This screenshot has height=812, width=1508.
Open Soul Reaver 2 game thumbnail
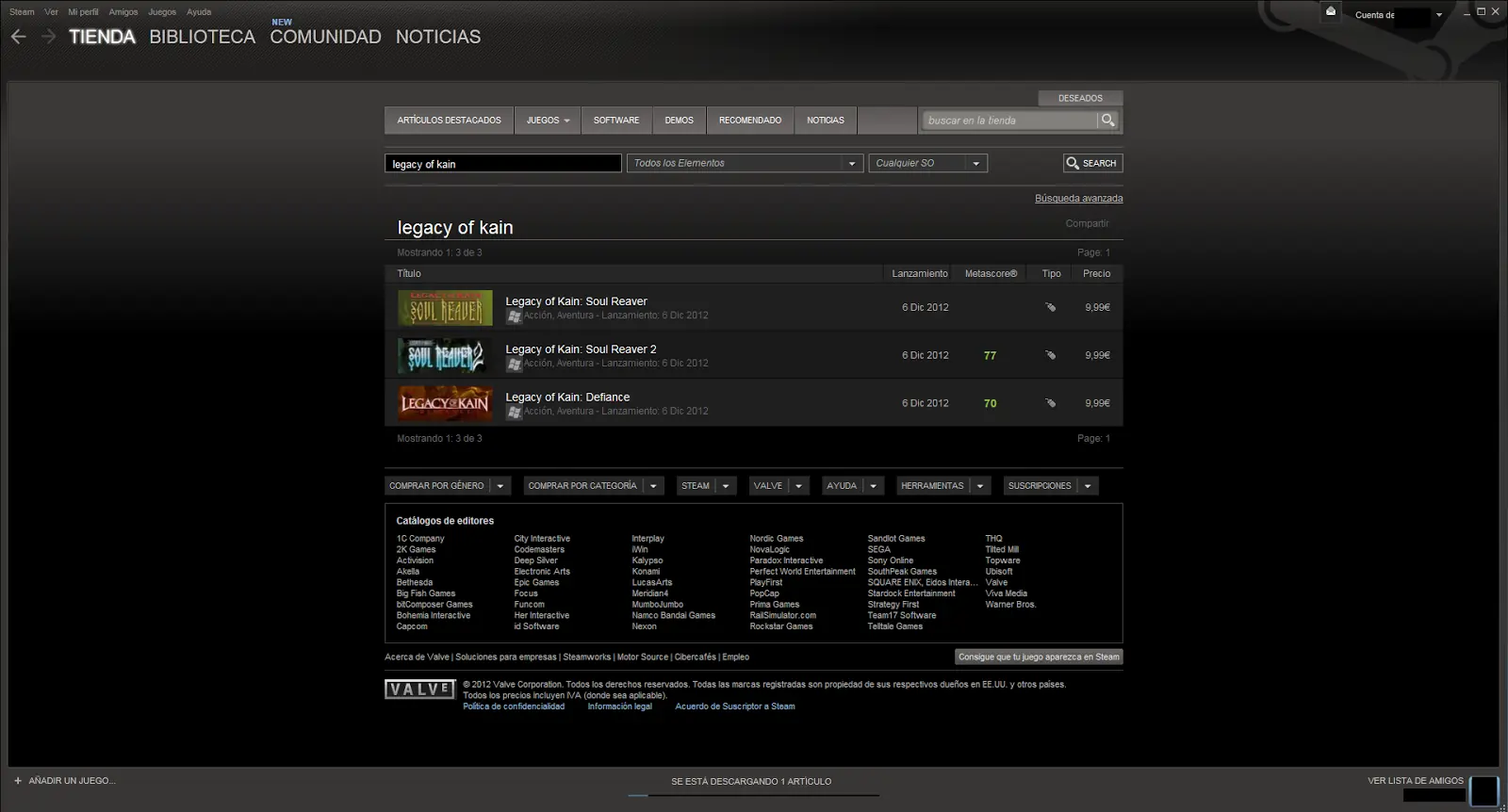[445, 356]
